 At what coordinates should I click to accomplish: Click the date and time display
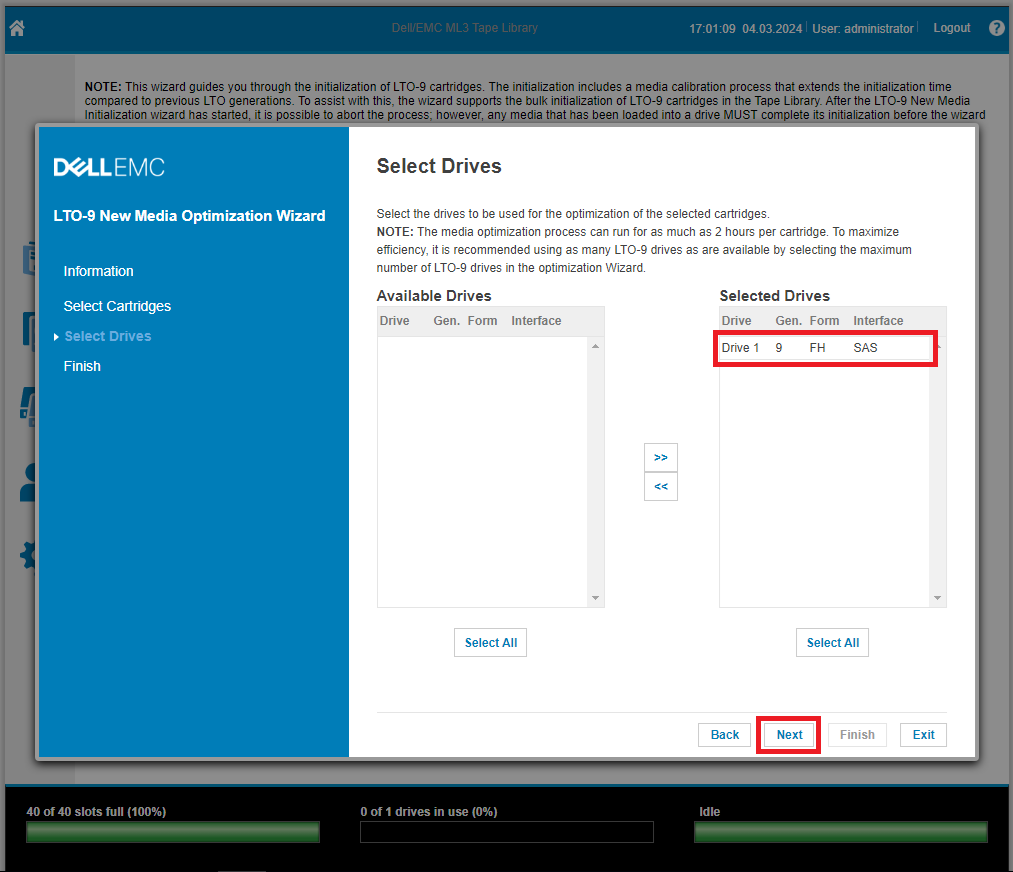[746, 28]
